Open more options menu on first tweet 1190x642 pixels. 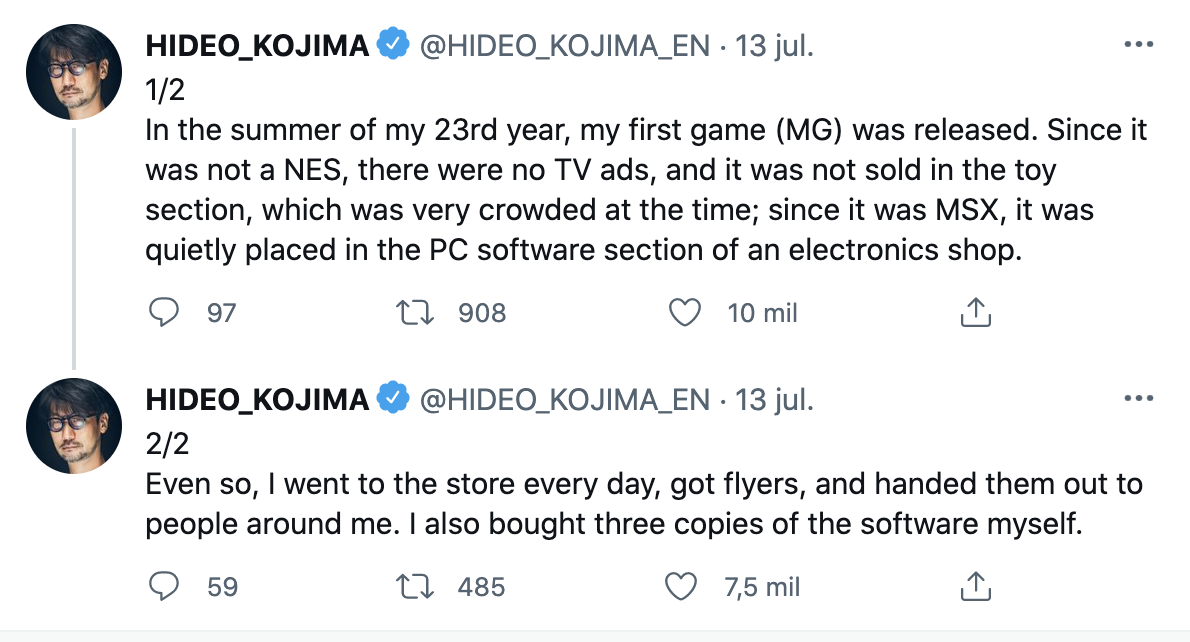pos(1139,46)
